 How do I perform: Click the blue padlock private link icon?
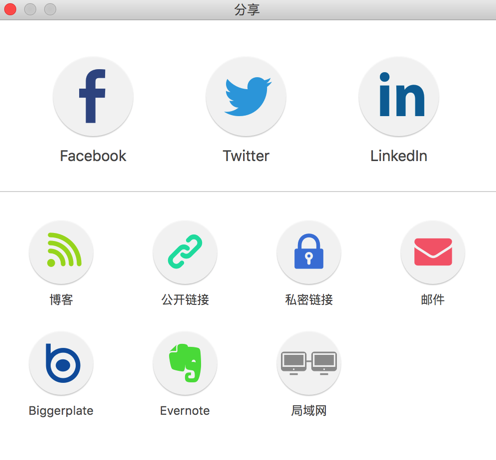tap(309, 252)
